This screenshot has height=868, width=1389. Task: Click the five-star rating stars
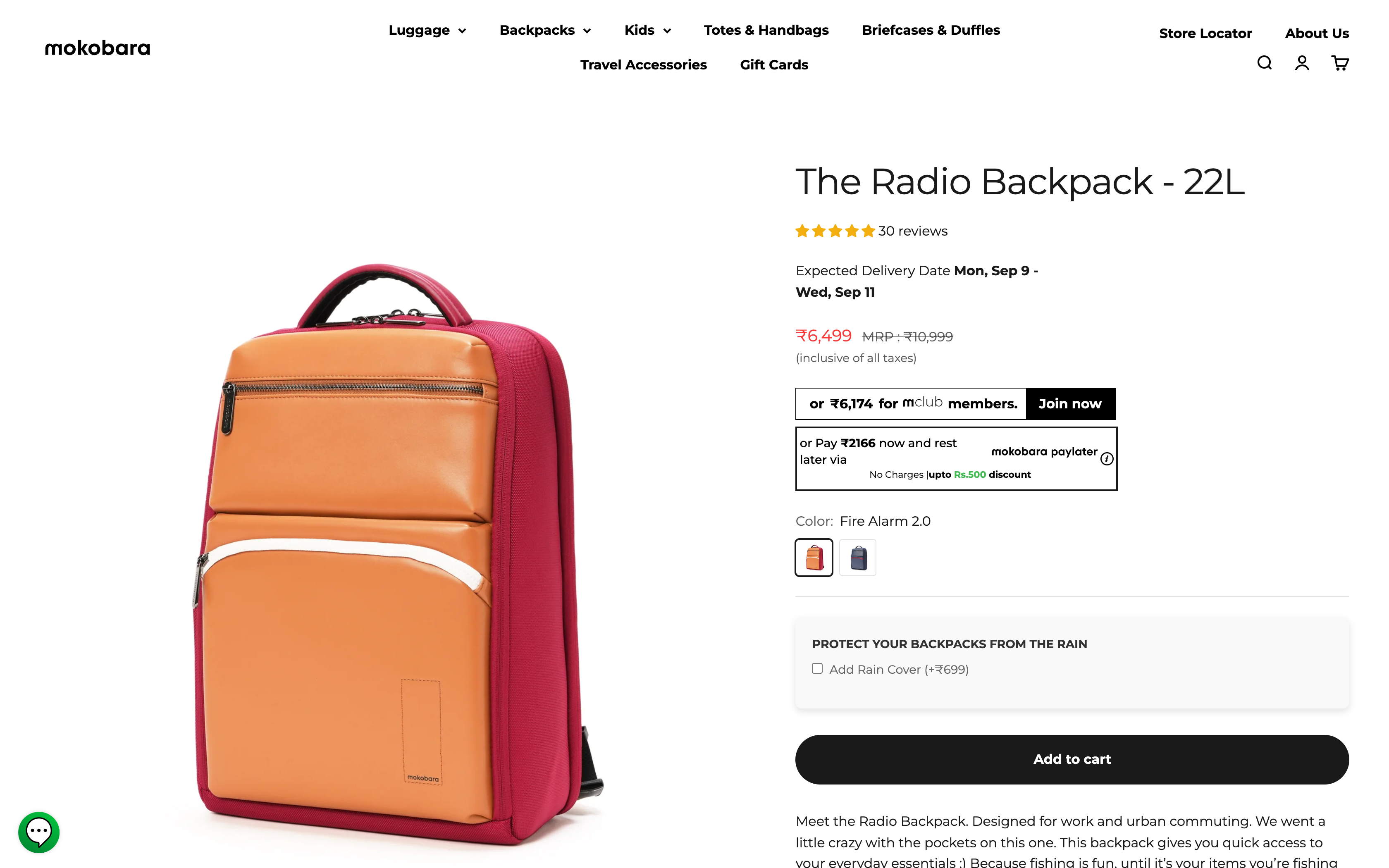835,231
